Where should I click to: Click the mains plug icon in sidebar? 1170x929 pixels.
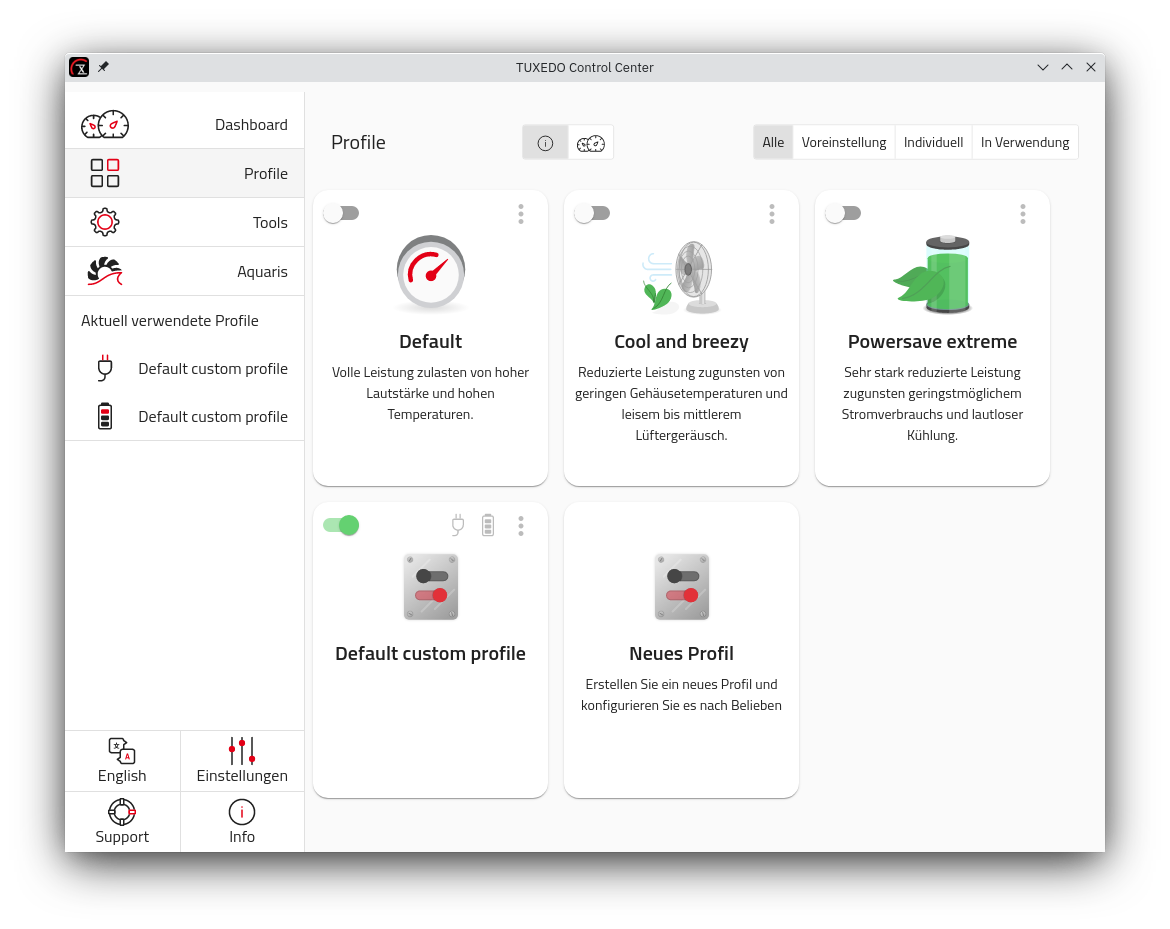(x=105, y=369)
